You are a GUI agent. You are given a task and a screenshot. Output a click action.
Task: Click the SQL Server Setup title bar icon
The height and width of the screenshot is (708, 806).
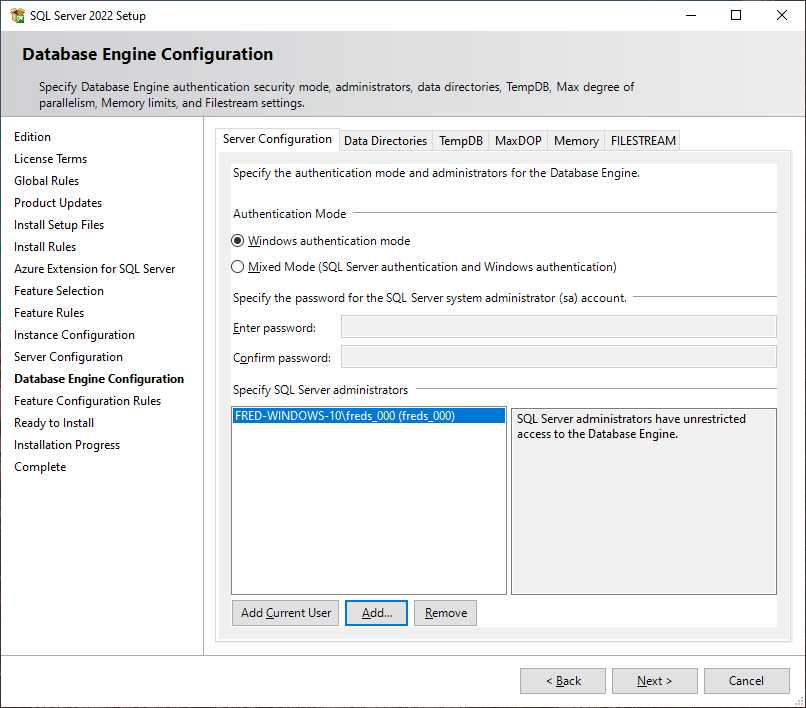click(x=16, y=15)
